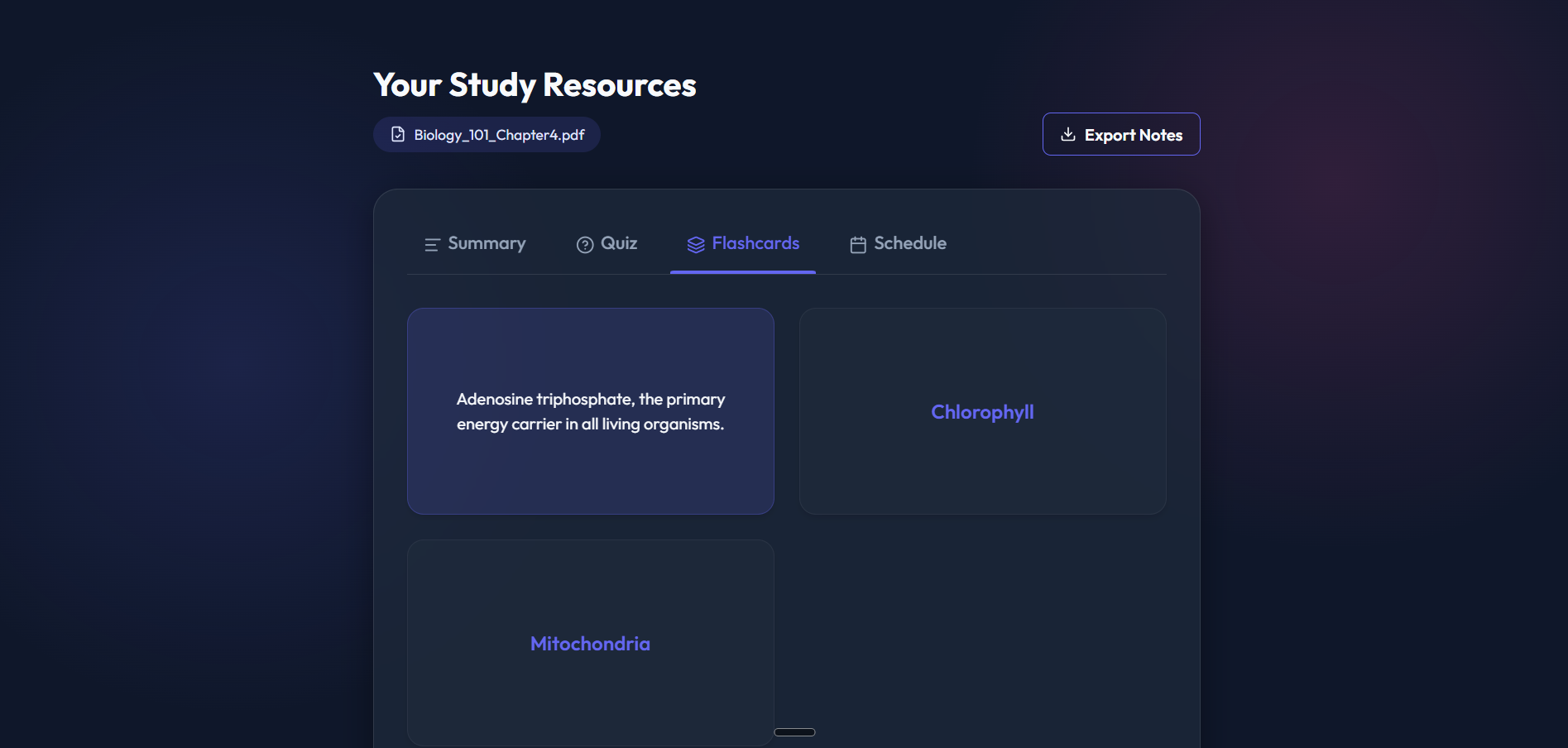The height and width of the screenshot is (748, 1568).
Task: Click the download icon in Export Notes
Action: pos(1068,134)
